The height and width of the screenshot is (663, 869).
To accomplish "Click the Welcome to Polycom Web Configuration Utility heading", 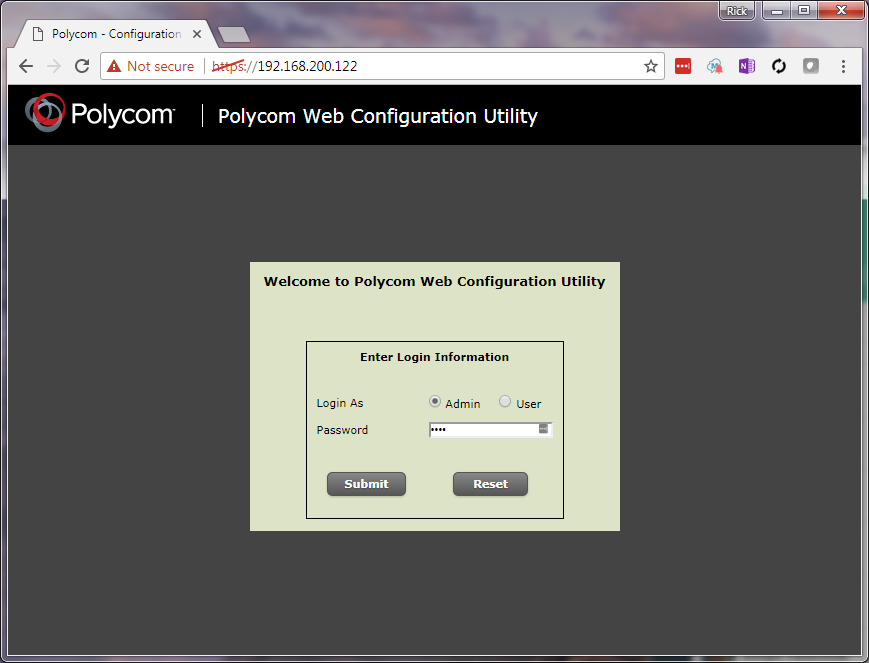I will (434, 282).
